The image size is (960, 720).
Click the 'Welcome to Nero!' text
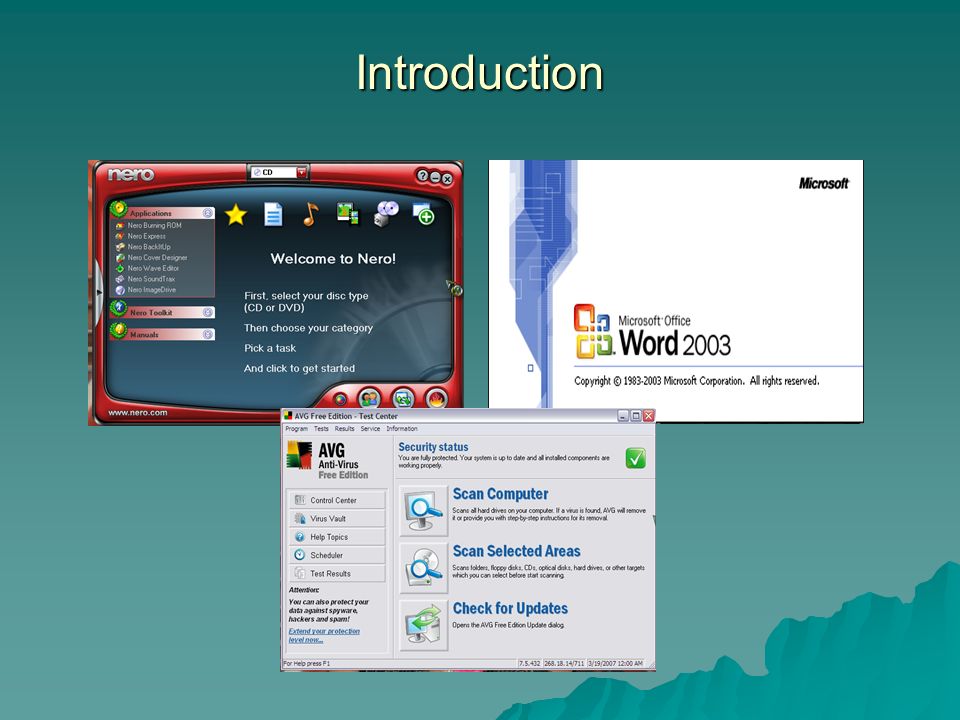click(333, 259)
